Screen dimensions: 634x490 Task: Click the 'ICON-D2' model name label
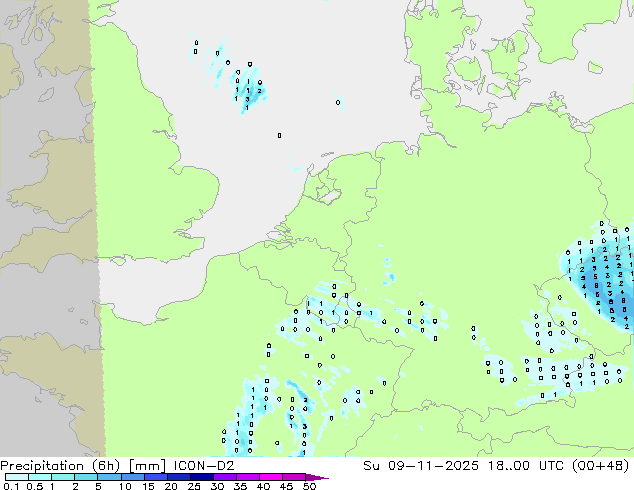coord(204,465)
